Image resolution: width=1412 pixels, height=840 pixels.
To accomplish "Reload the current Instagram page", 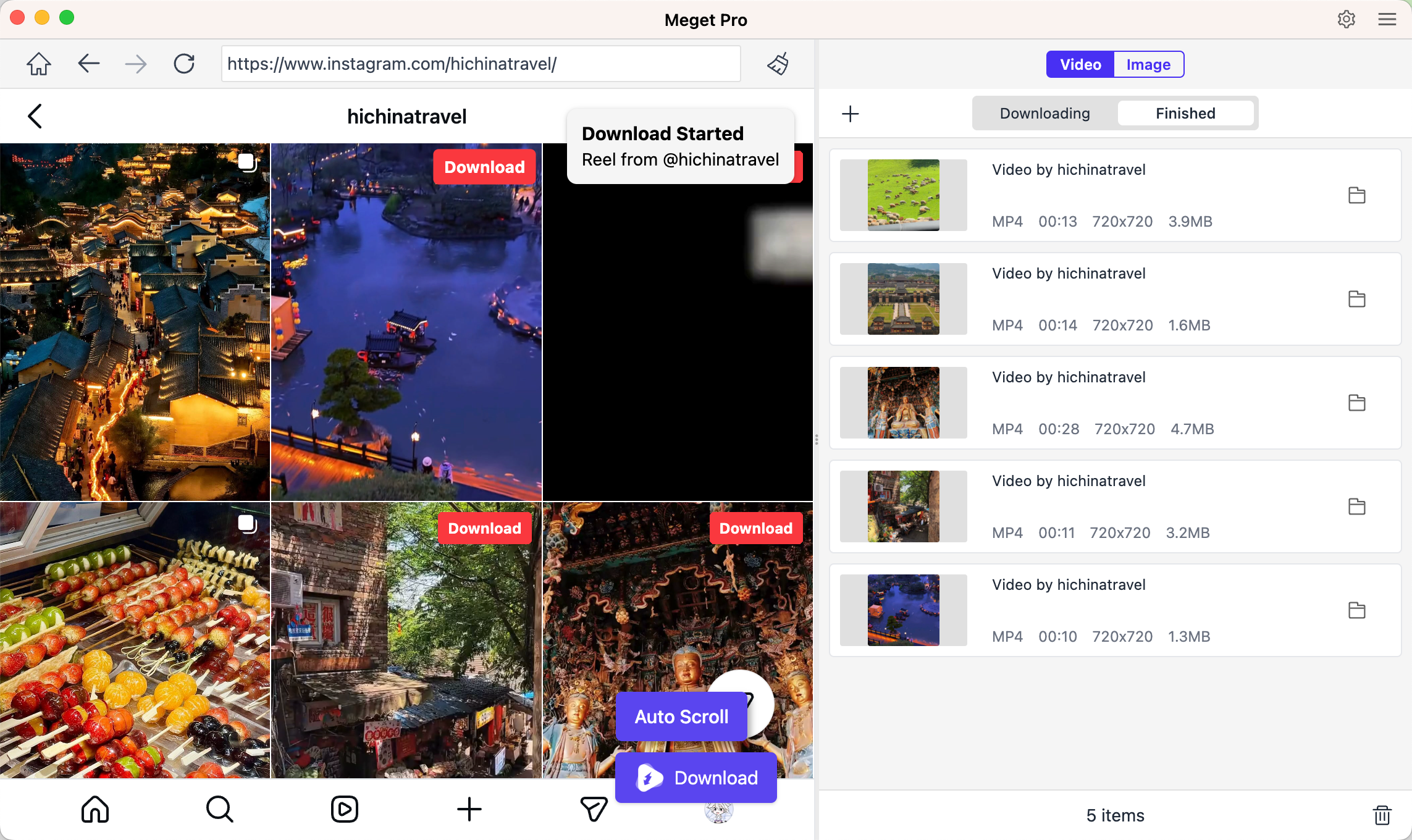I will [x=184, y=64].
